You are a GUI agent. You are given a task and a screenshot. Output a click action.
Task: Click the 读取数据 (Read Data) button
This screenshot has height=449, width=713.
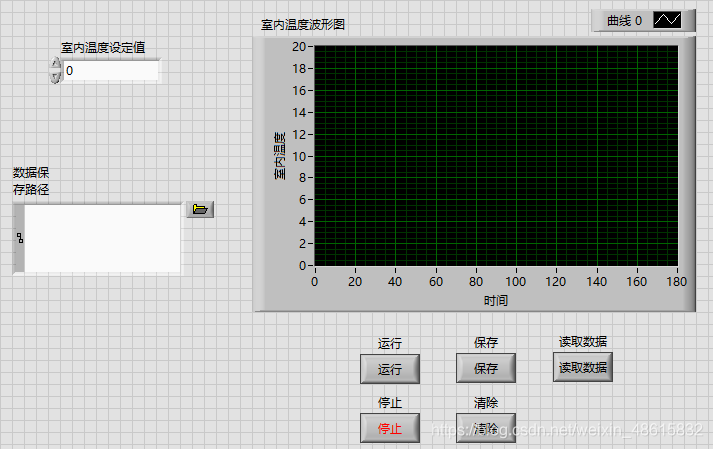(582, 367)
